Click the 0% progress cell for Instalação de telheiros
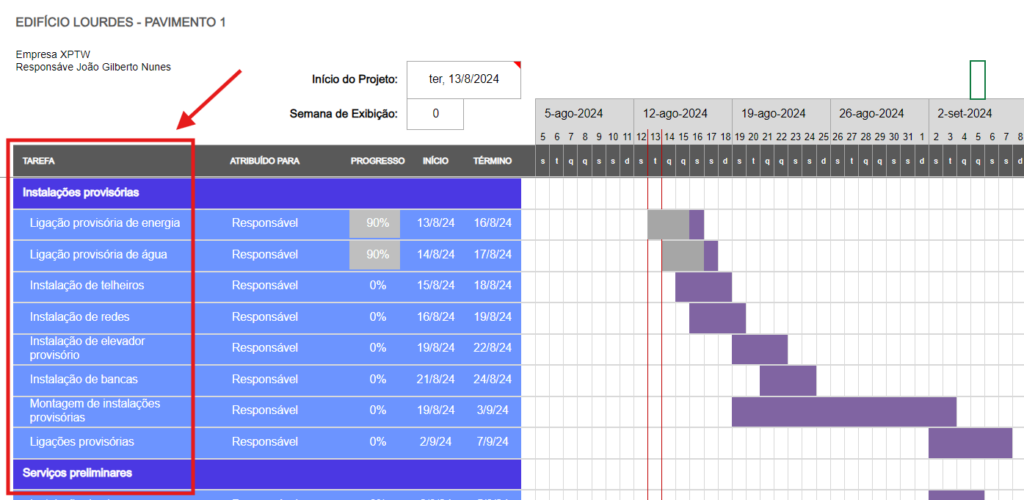1024x500 pixels. coord(377,285)
